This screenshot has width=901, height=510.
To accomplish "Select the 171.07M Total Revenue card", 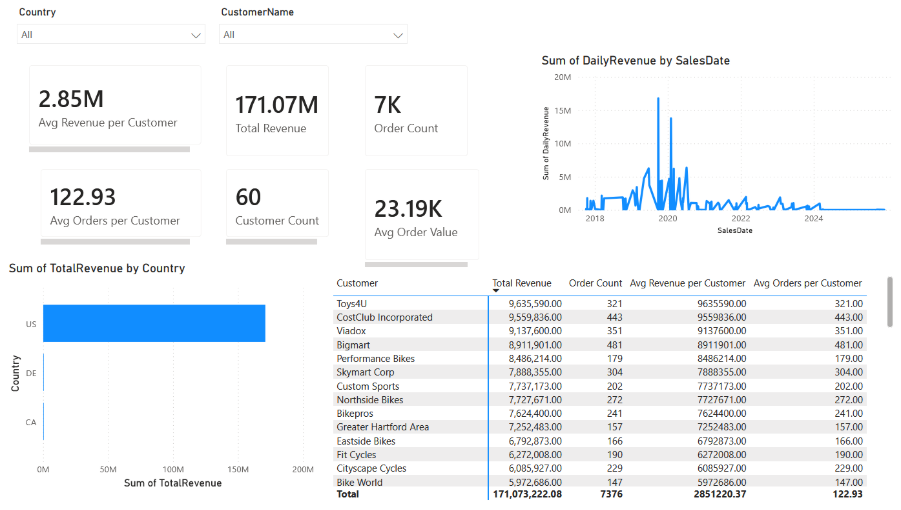I will click(278, 110).
